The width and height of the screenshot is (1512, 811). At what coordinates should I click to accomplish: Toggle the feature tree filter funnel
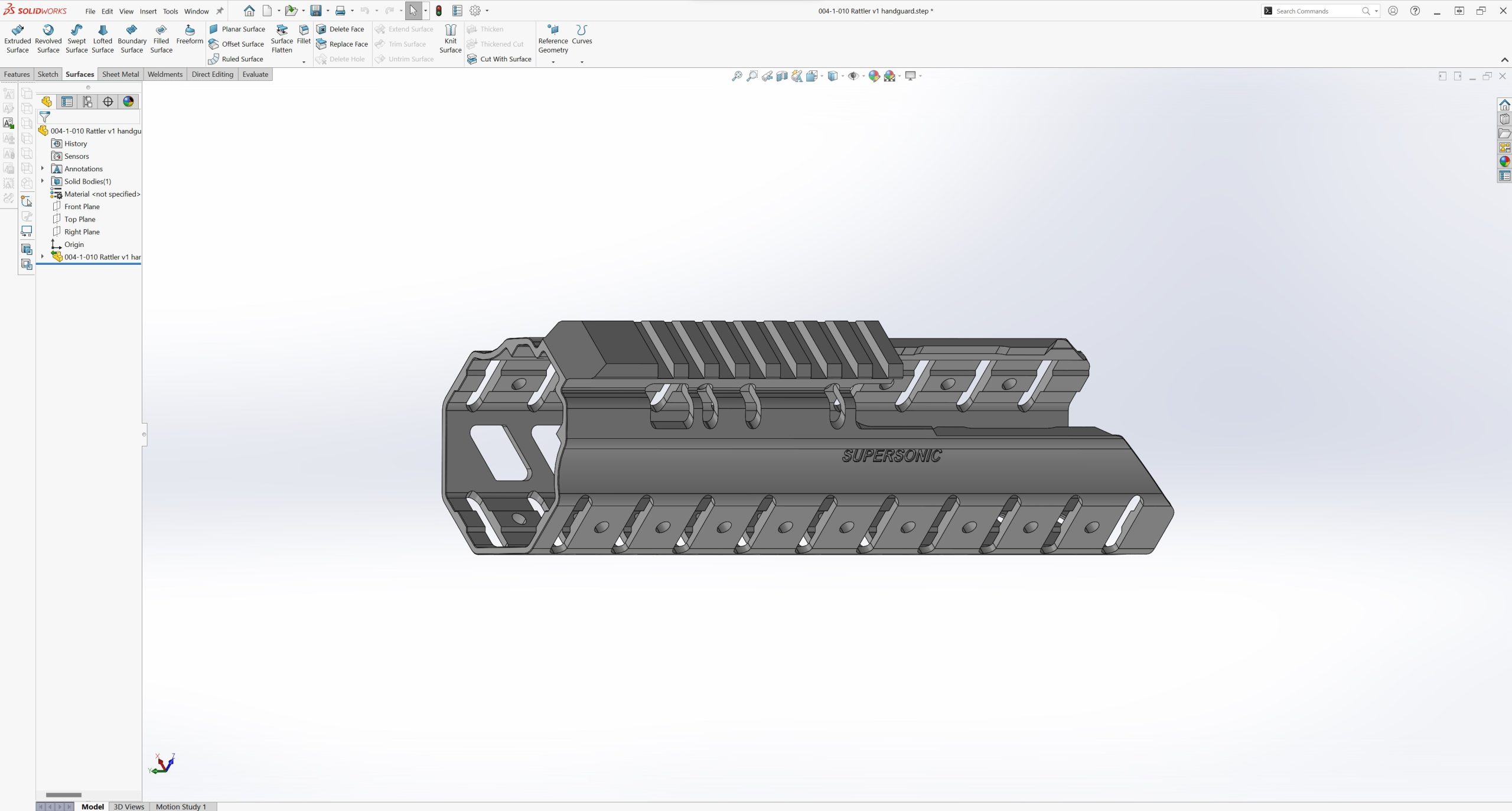pyautogui.click(x=45, y=117)
